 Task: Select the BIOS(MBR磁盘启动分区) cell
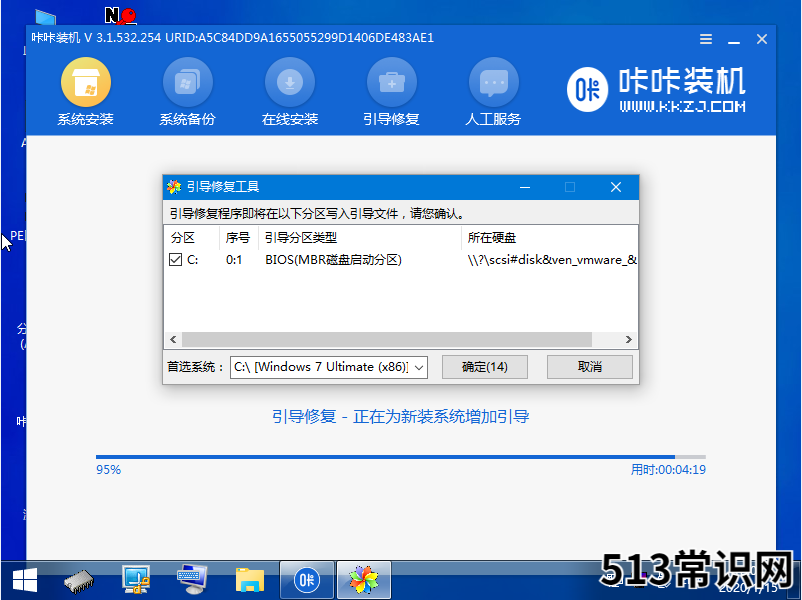[333, 260]
